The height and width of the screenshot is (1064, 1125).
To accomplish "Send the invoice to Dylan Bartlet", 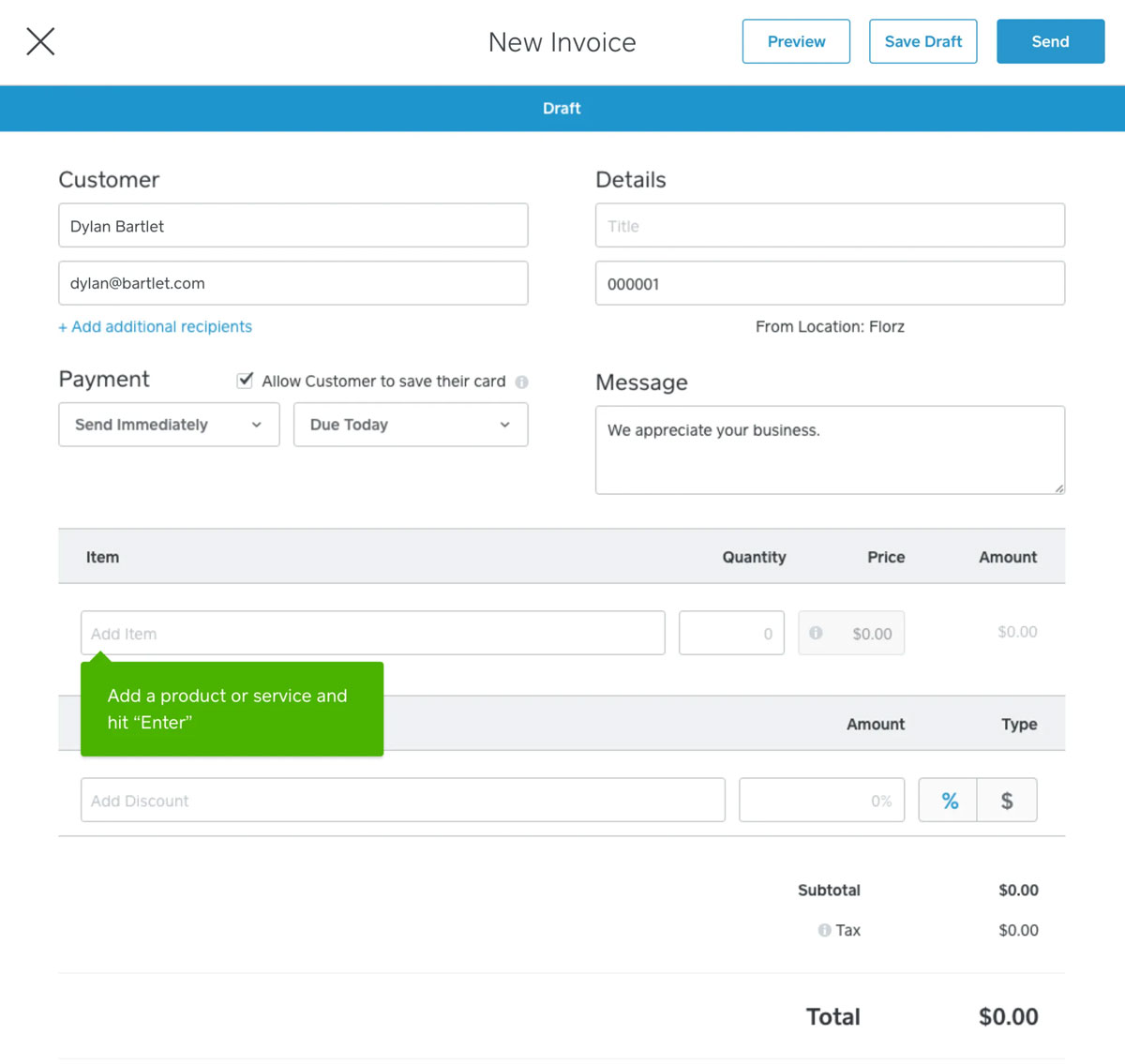I will click(1050, 41).
